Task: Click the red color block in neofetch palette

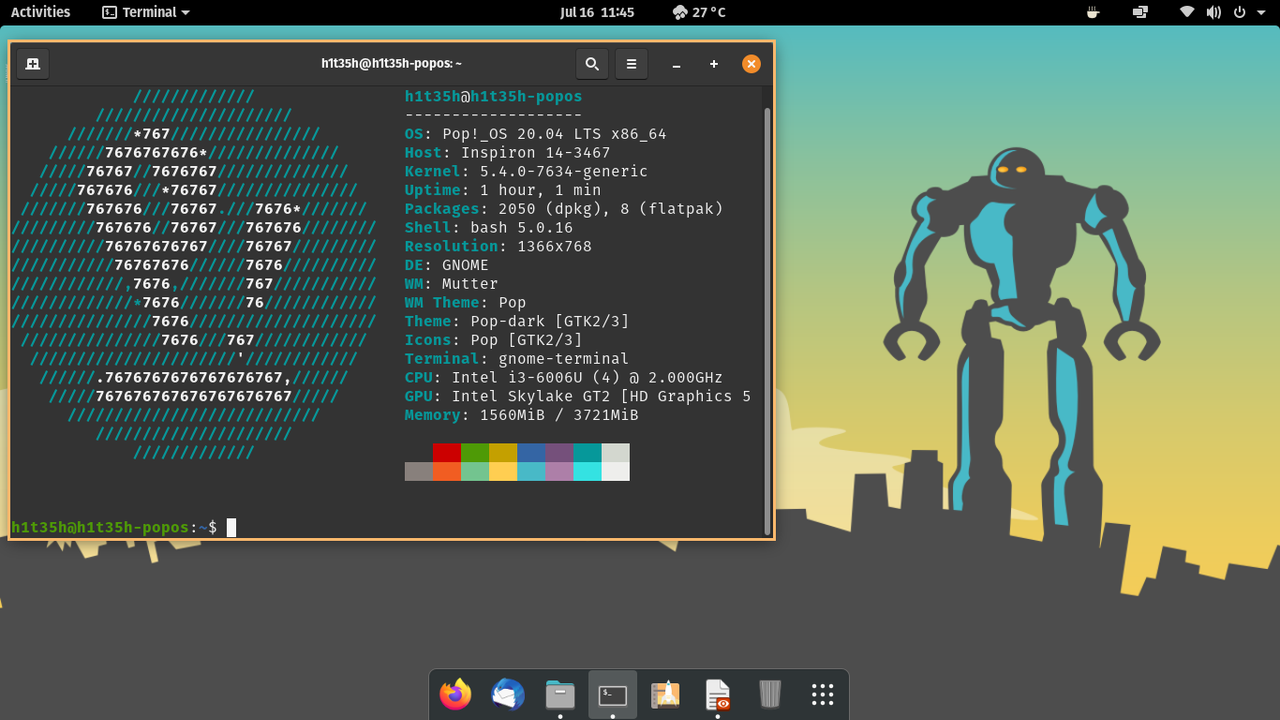Action: pyautogui.click(x=447, y=452)
